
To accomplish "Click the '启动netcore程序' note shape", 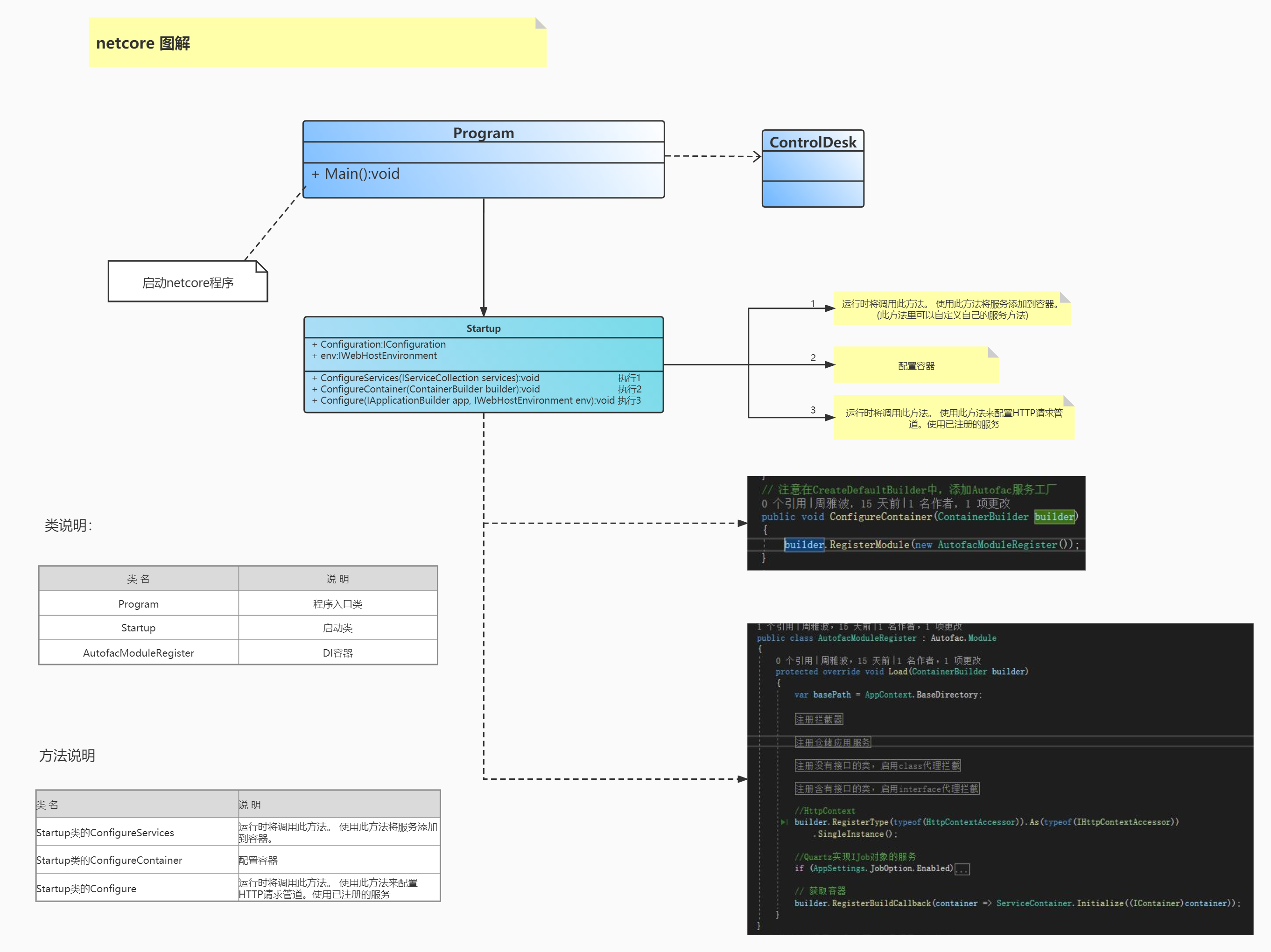I will tap(187, 283).
